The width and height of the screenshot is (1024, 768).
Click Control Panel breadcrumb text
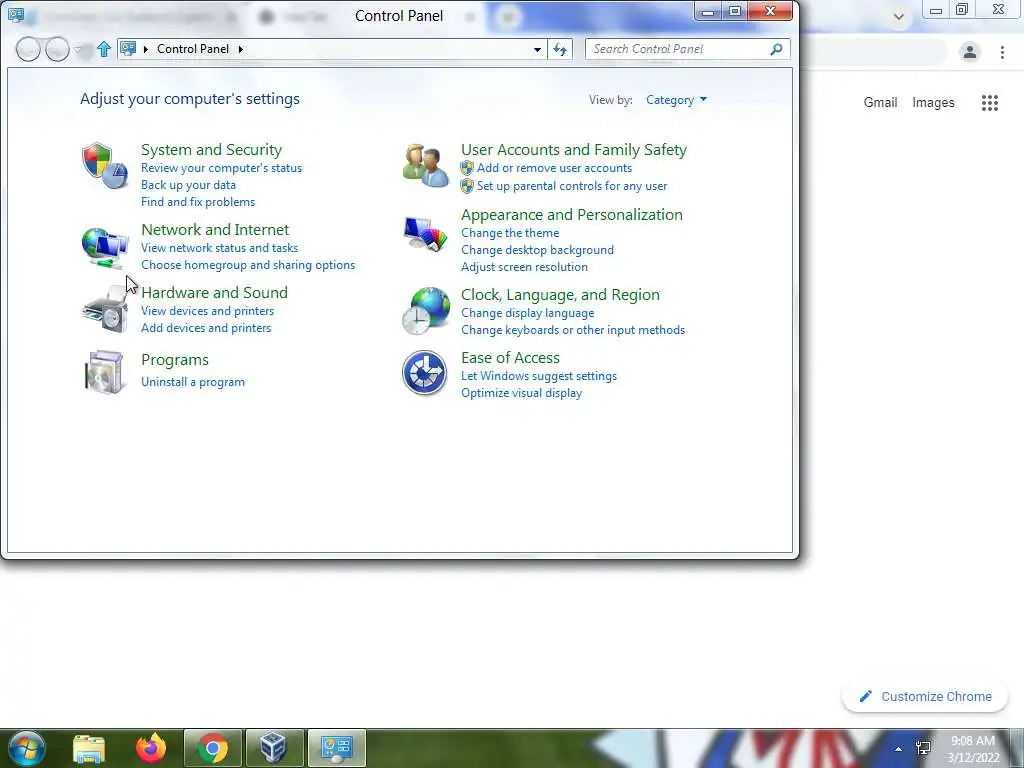click(x=193, y=49)
